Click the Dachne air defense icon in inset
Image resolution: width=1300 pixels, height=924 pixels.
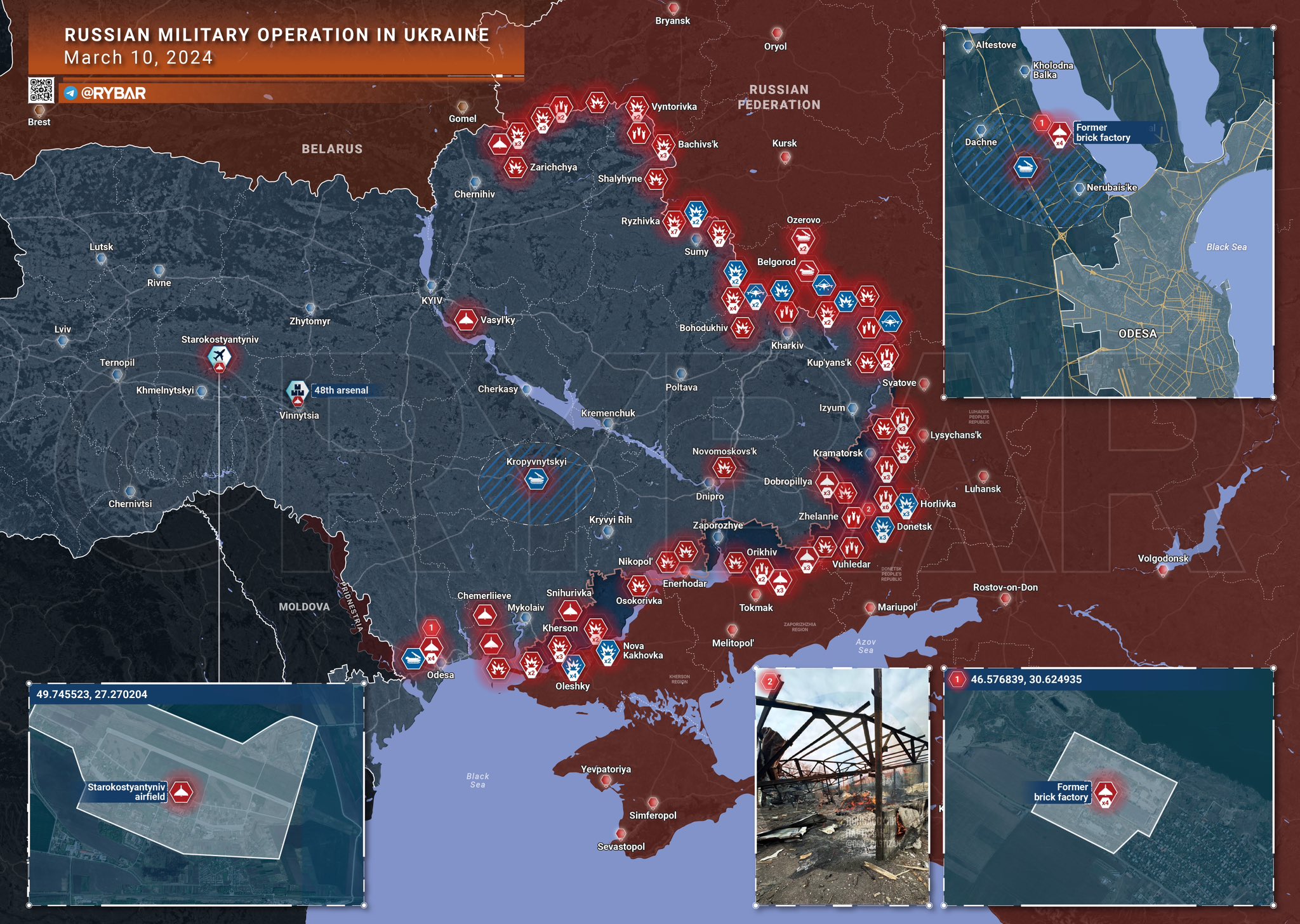[1026, 167]
